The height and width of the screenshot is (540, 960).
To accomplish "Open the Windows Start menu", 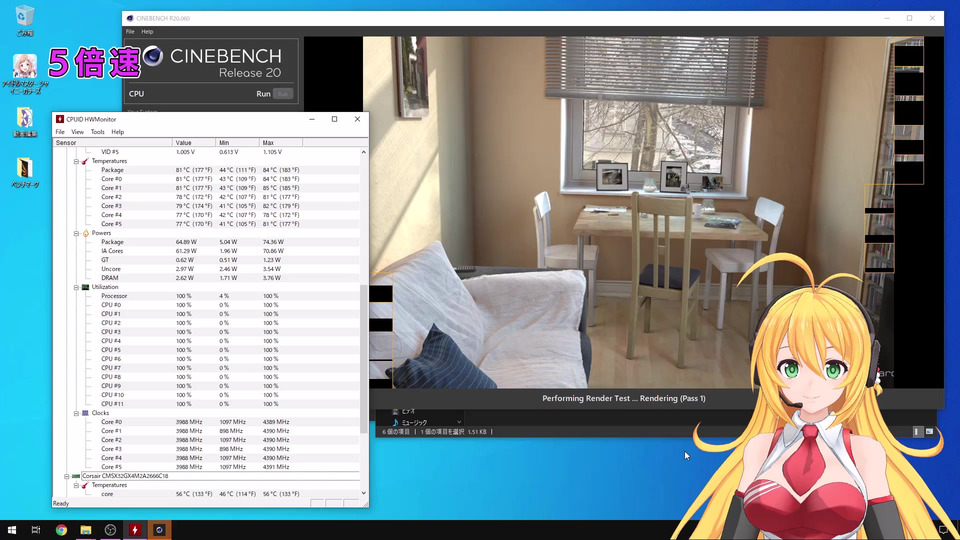I will (12, 530).
